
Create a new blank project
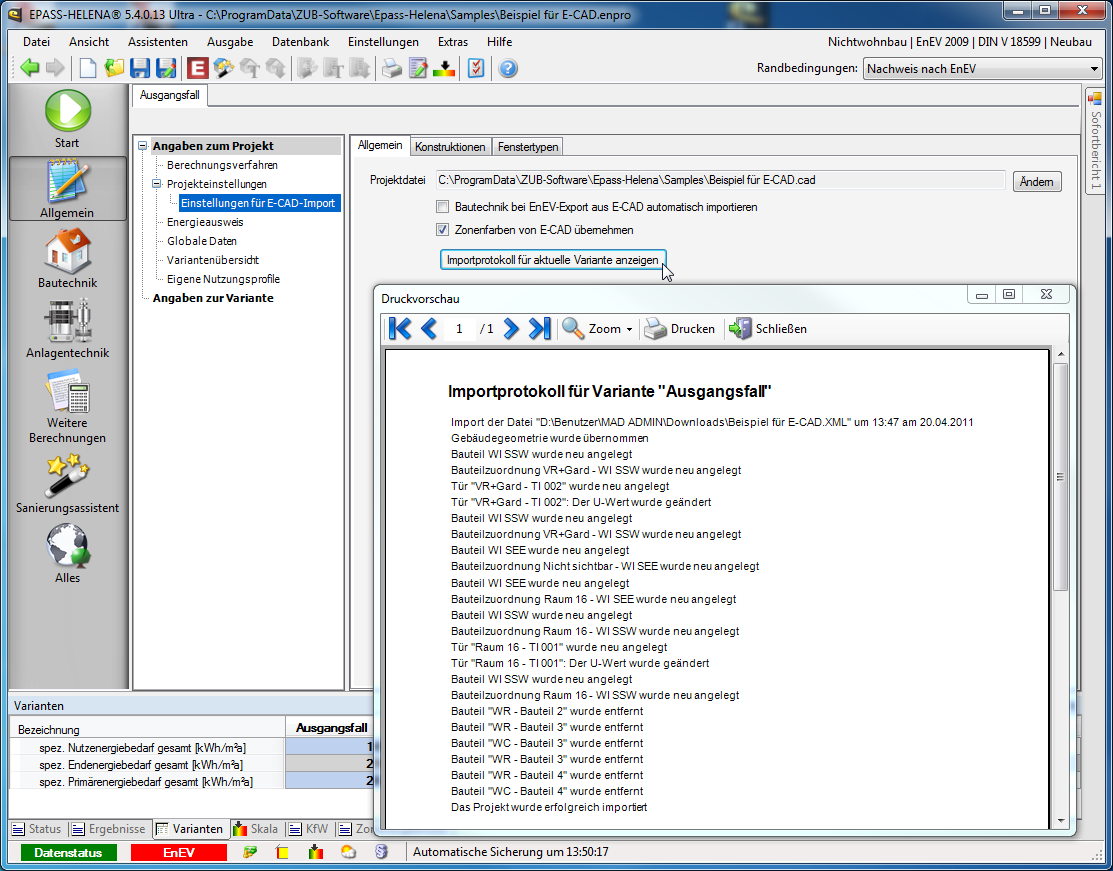(87, 68)
